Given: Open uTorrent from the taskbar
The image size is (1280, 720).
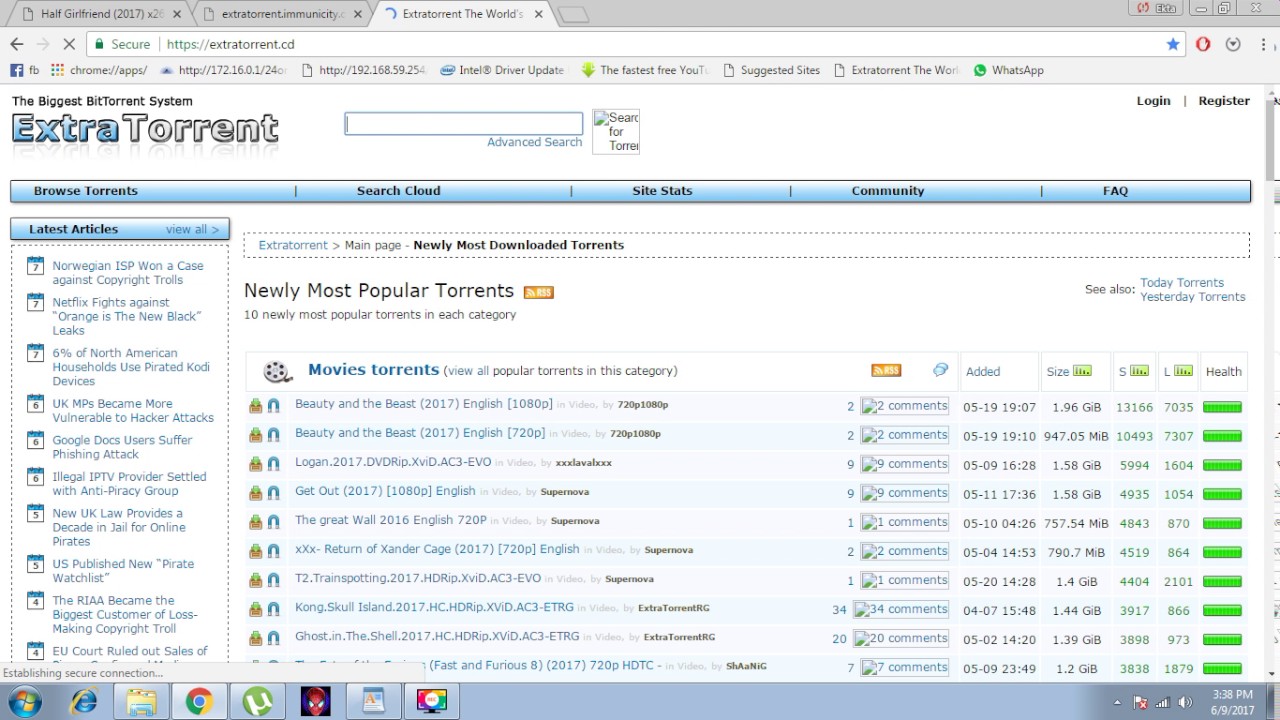Looking at the screenshot, I should pos(257,701).
